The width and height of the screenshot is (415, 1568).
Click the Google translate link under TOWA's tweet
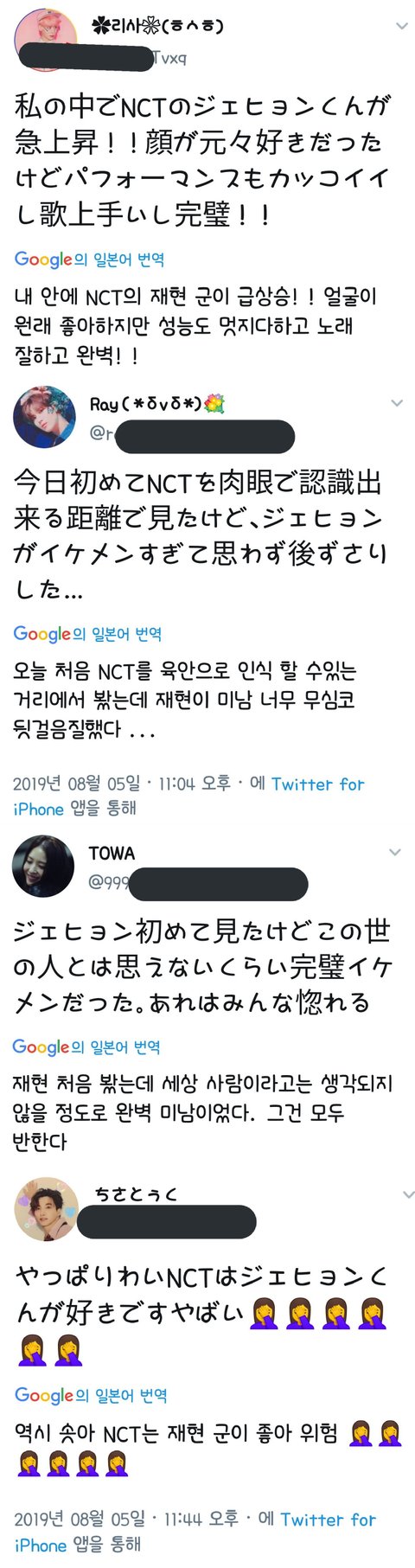[x=86, y=1047]
